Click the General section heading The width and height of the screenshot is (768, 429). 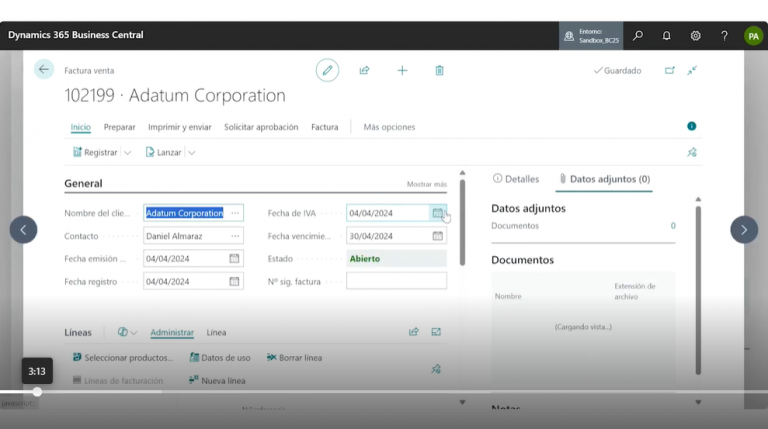[x=83, y=184]
